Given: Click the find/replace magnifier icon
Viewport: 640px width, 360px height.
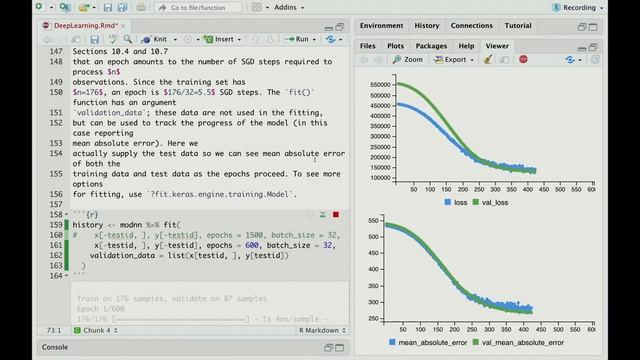Looking at the screenshot, I should [128, 39].
